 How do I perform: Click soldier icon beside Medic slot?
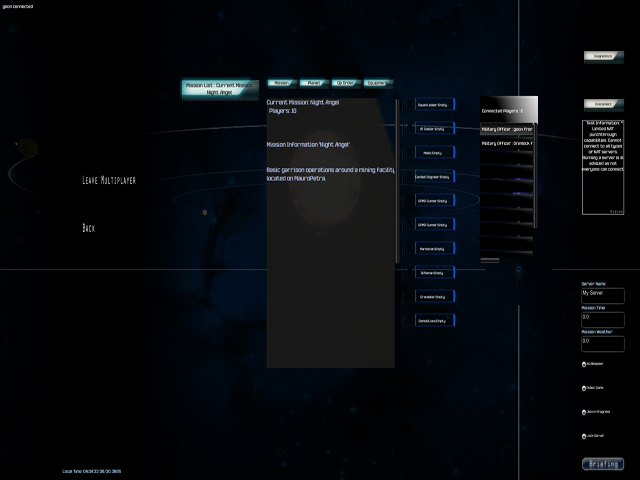(409, 153)
